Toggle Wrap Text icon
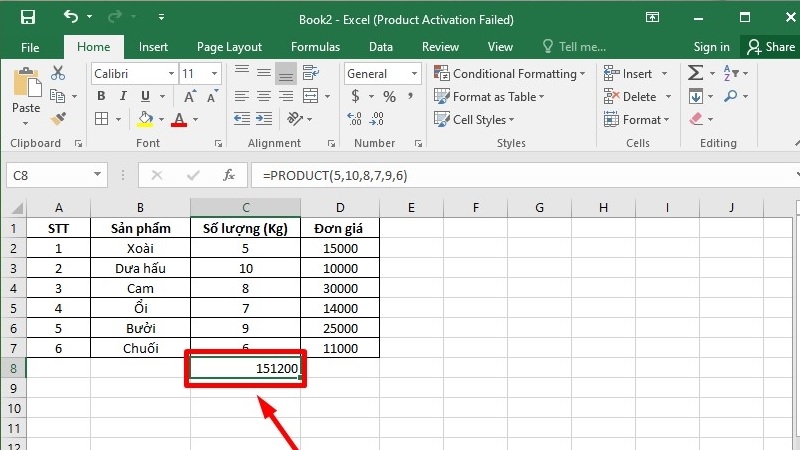 (311, 73)
